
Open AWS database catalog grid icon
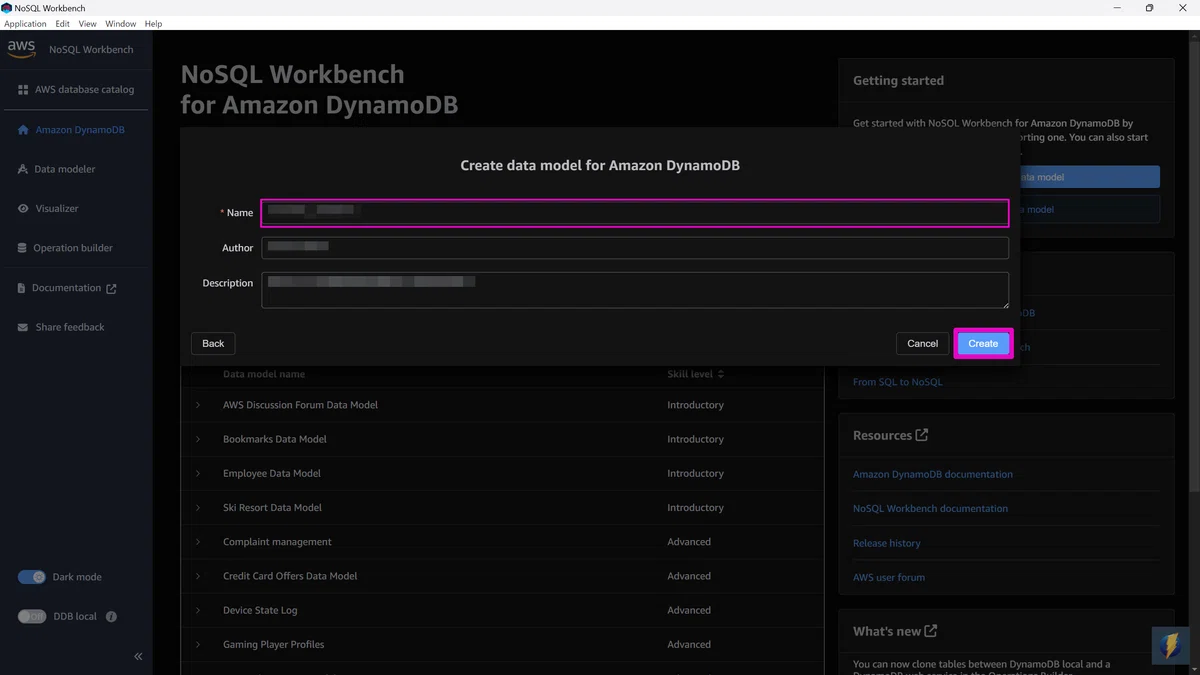[23, 90]
